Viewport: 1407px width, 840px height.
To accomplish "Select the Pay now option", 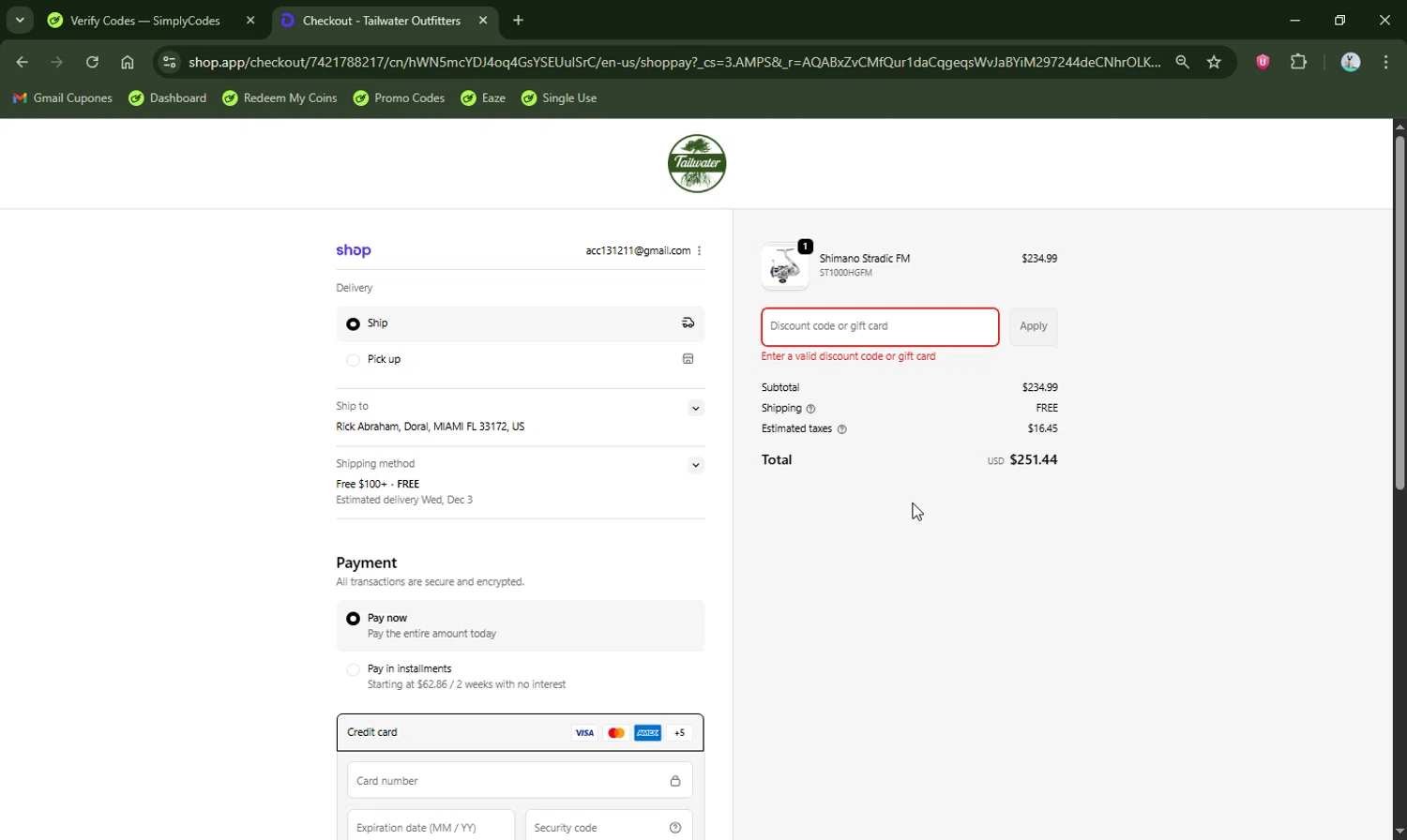I will click(x=353, y=619).
